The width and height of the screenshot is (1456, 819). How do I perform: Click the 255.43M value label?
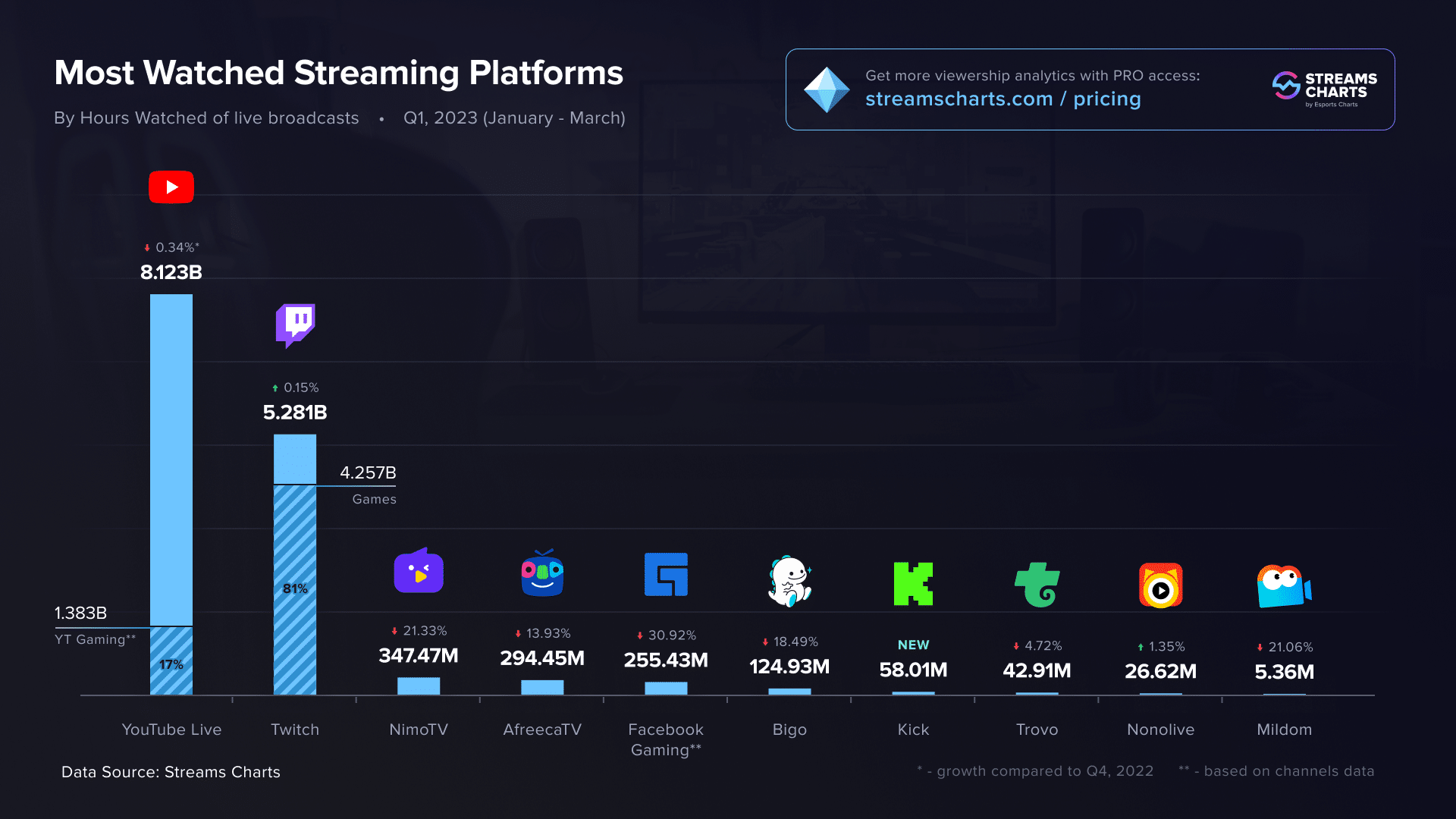click(666, 661)
